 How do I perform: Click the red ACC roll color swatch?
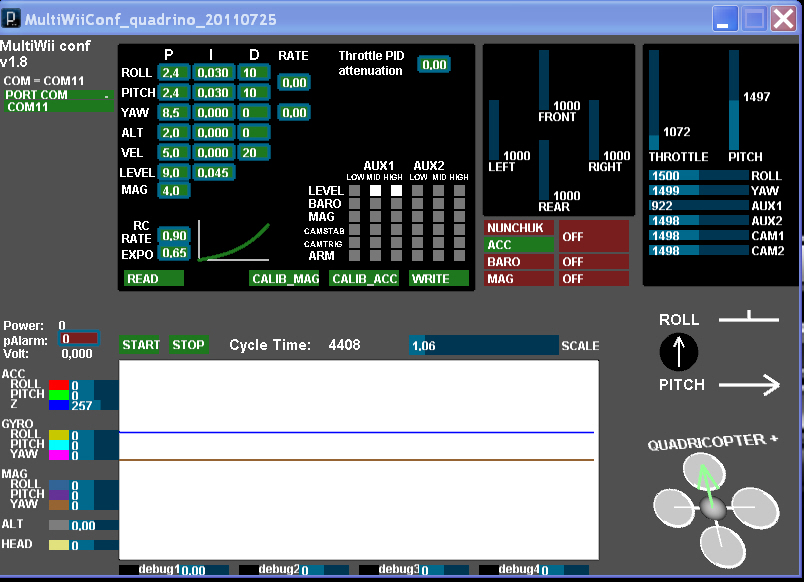(x=59, y=385)
